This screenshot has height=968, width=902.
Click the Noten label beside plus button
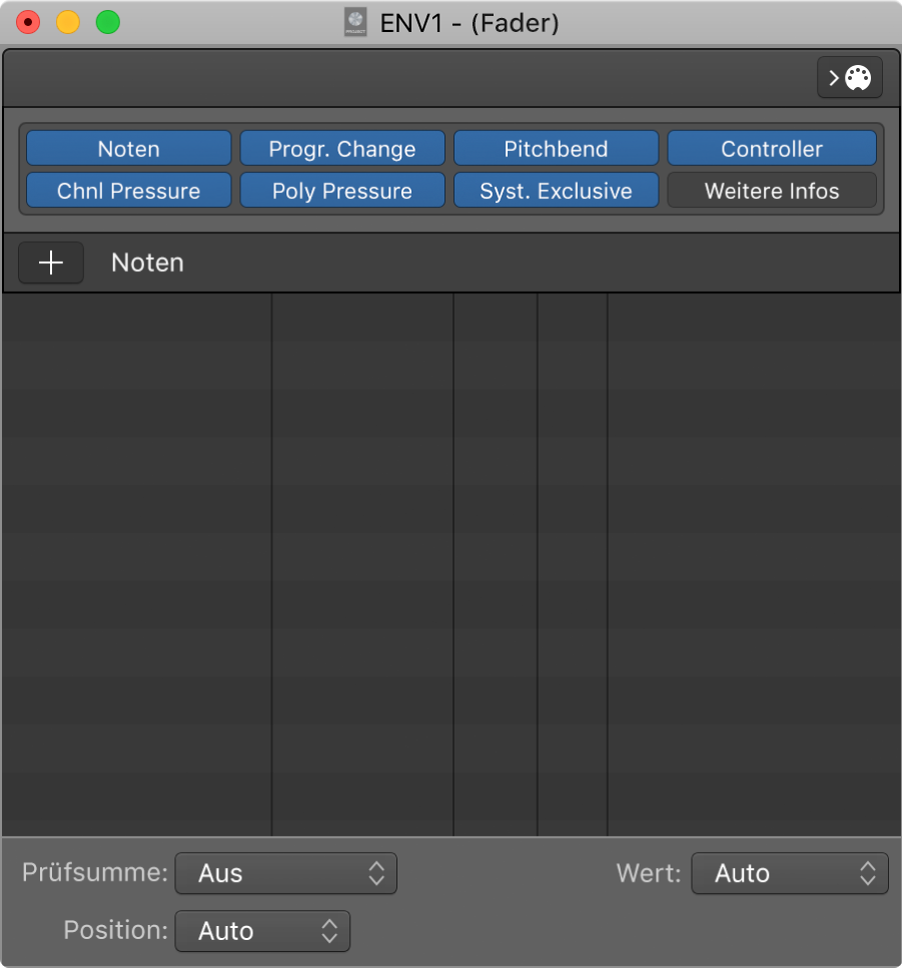[147, 263]
